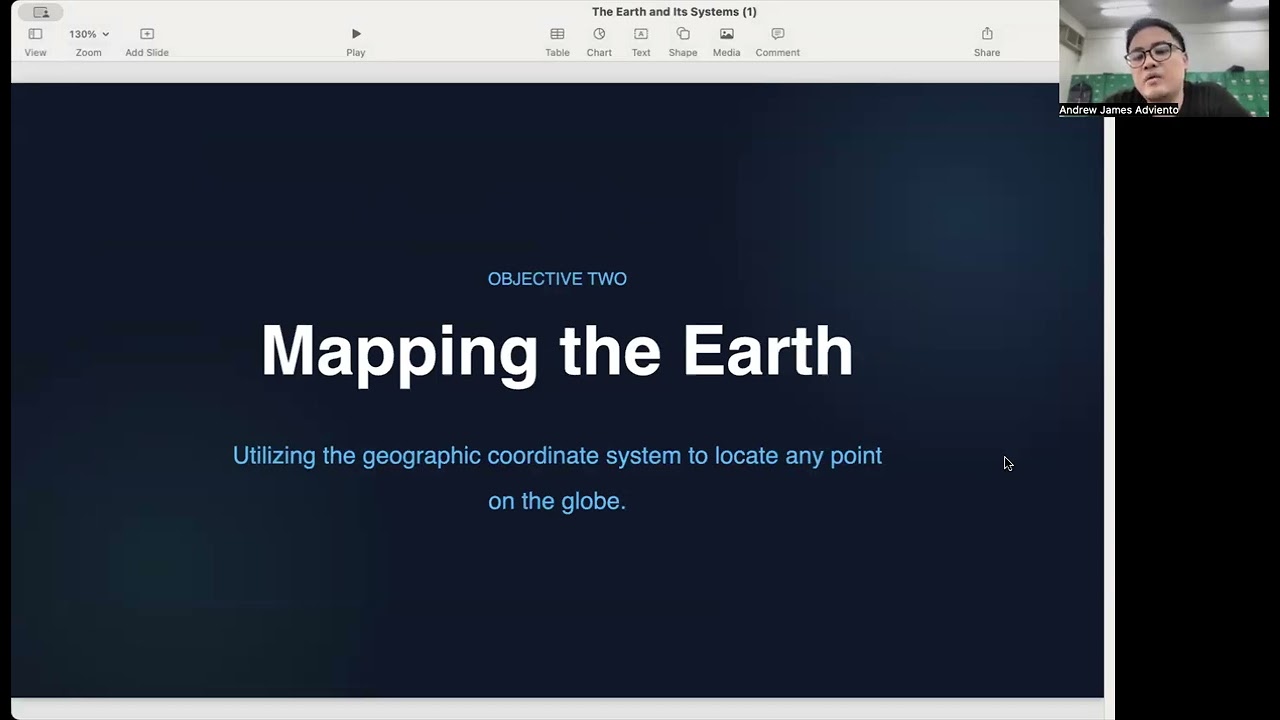This screenshot has height=720, width=1280.
Task: Open the View sidebar options
Action: click(35, 41)
